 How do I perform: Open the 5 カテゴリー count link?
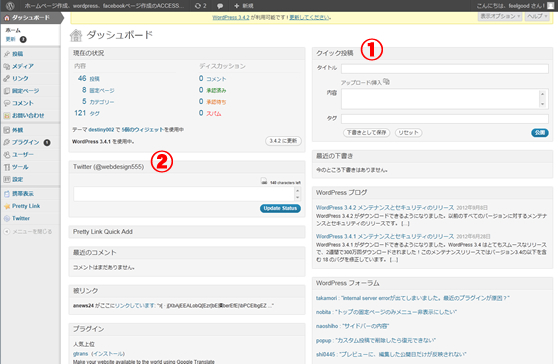(98, 101)
